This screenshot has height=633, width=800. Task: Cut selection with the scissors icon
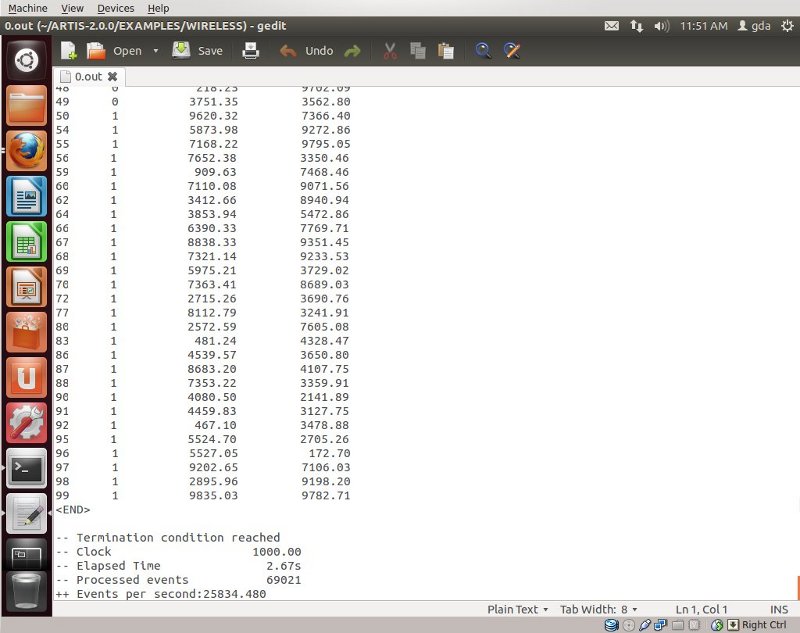click(x=390, y=51)
